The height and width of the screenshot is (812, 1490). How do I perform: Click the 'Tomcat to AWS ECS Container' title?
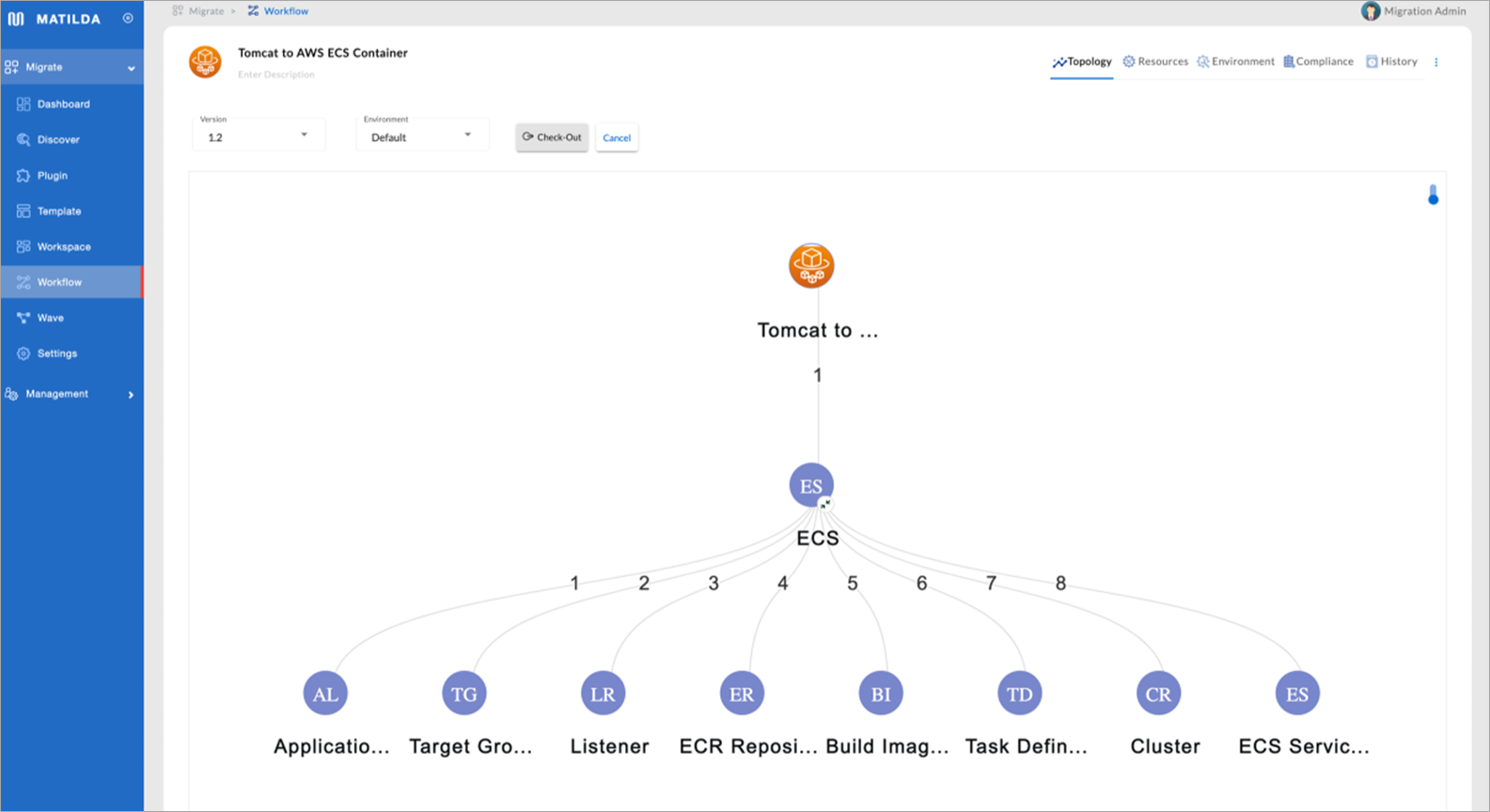click(322, 54)
